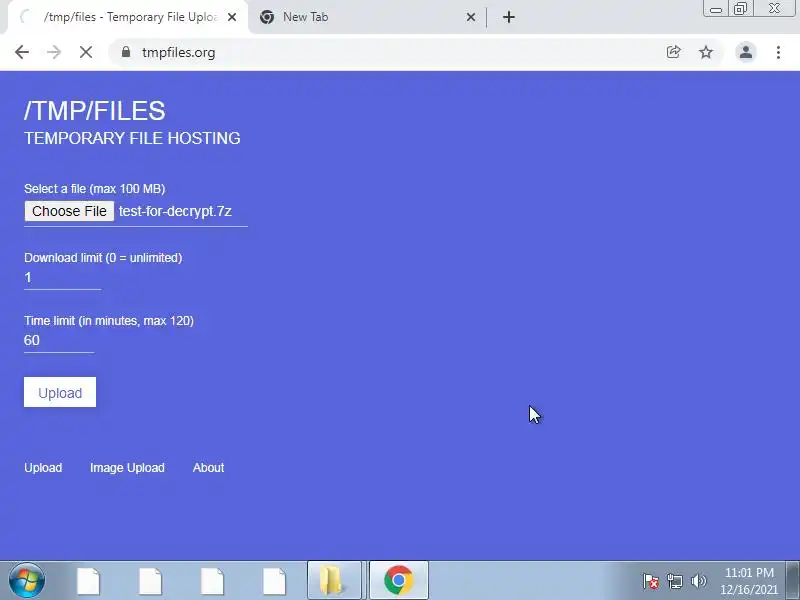Click the volume speaker tray icon
Image resolution: width=800 pixels, height=600 pixels.
(698, 581)
